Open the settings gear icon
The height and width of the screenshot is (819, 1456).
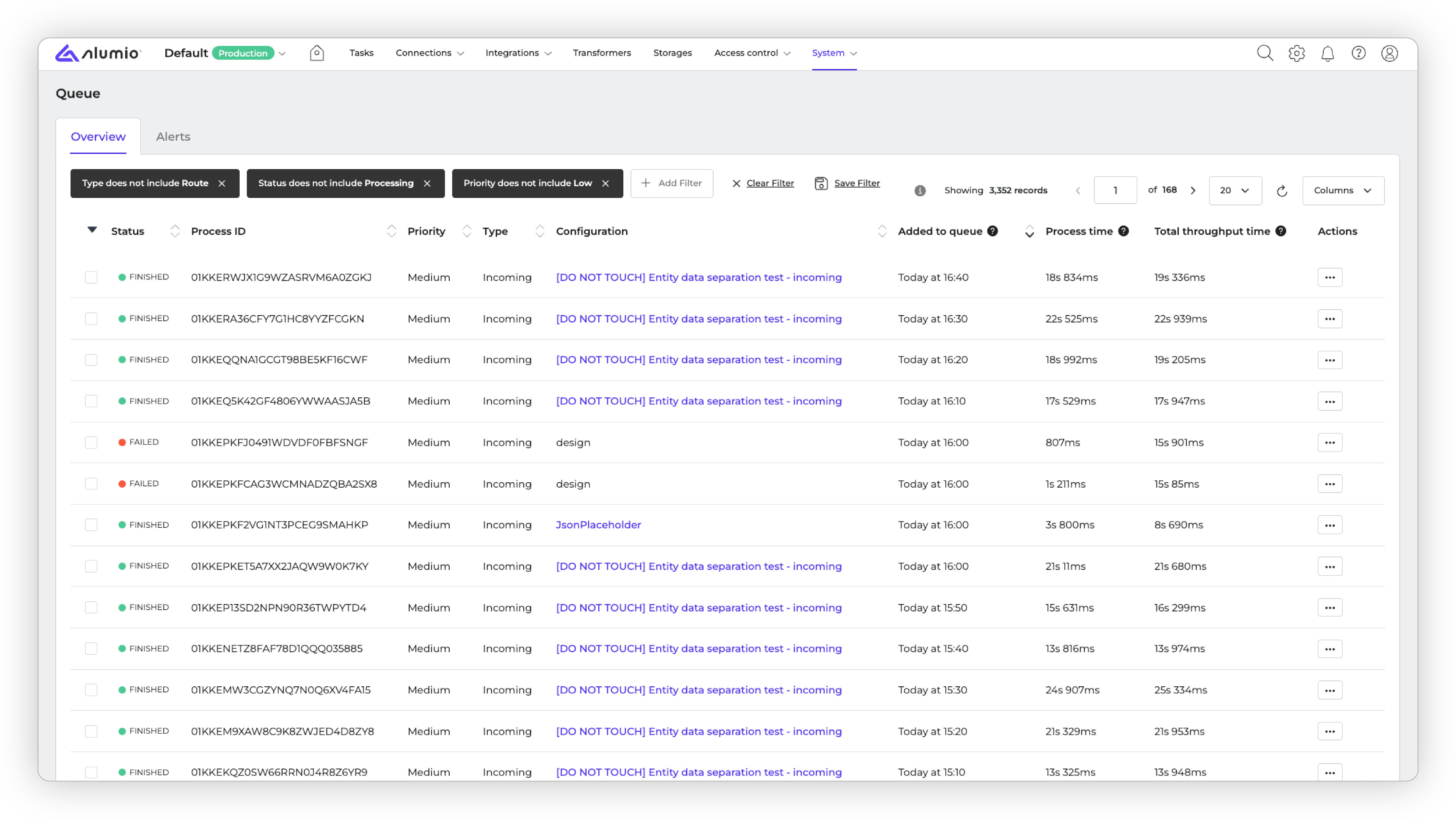click(1296, 53)
